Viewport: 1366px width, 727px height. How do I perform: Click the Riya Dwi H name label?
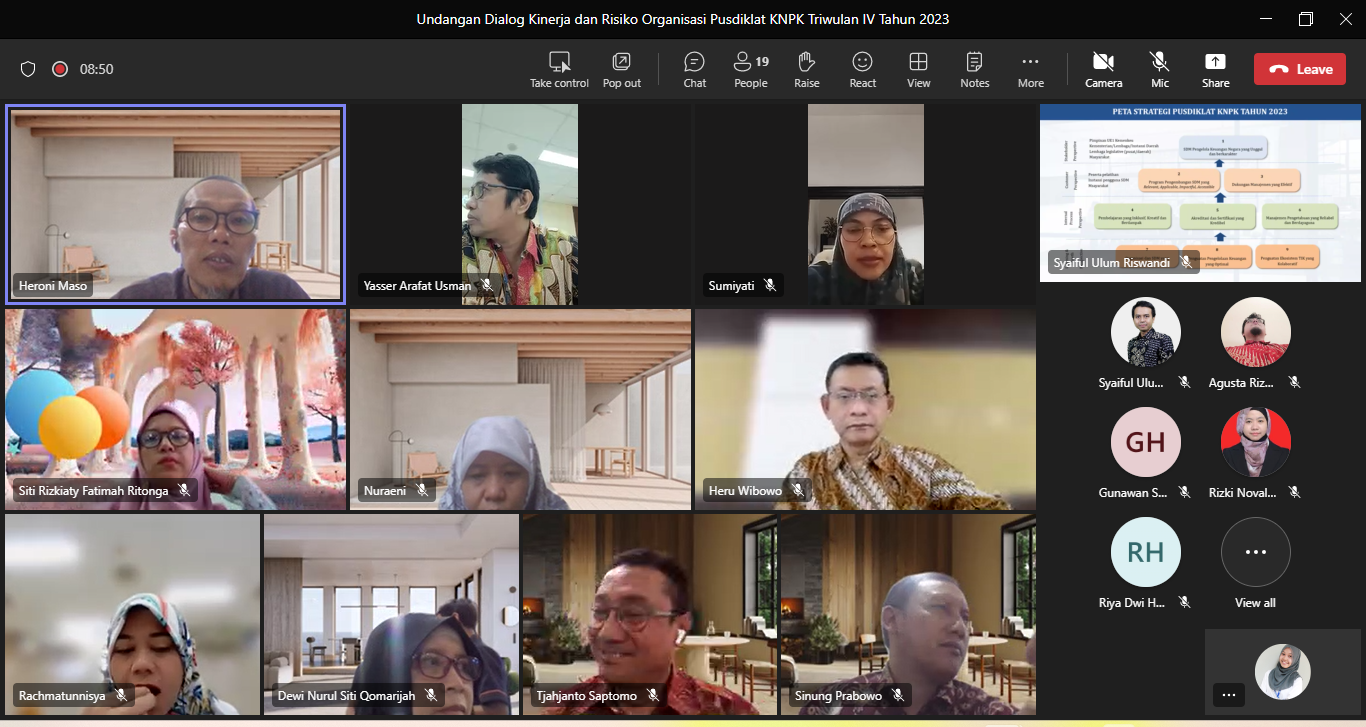(1132, 602)
